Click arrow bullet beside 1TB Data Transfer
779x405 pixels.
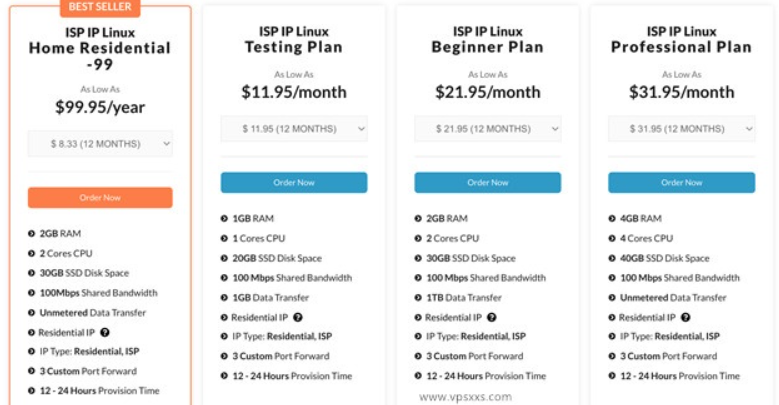(418, 297)
